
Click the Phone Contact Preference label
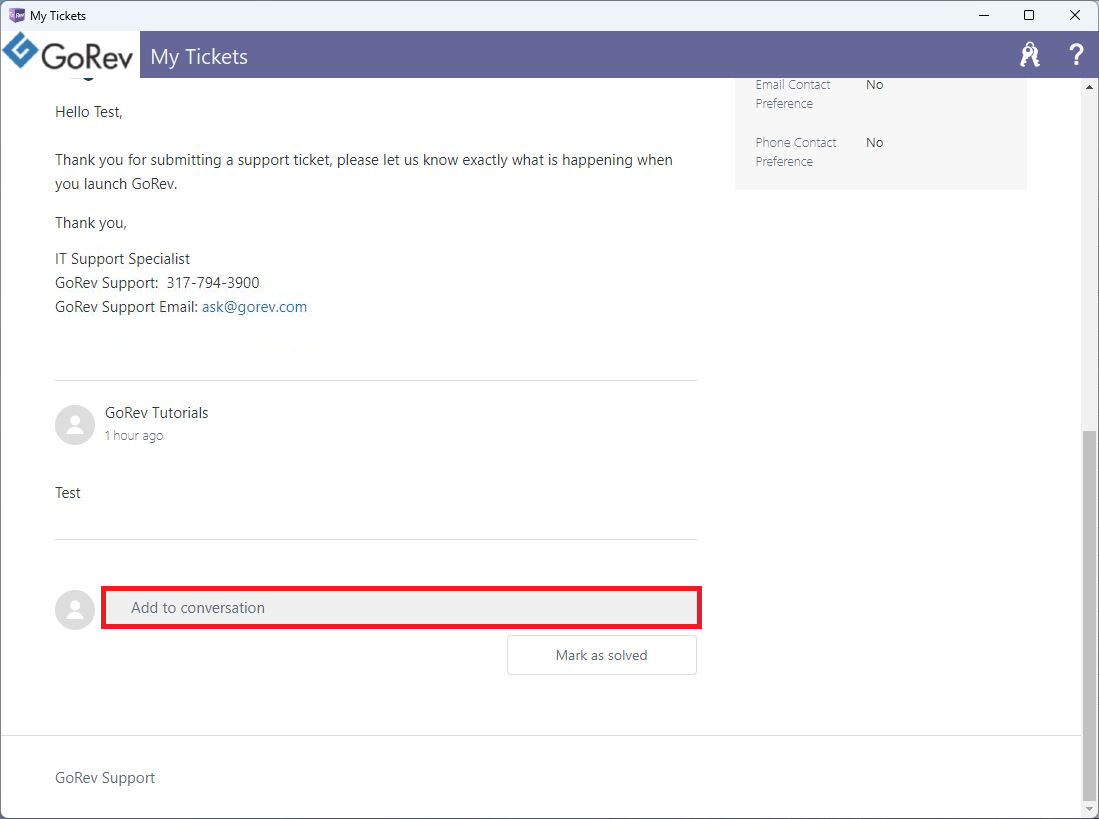(796, 152)
